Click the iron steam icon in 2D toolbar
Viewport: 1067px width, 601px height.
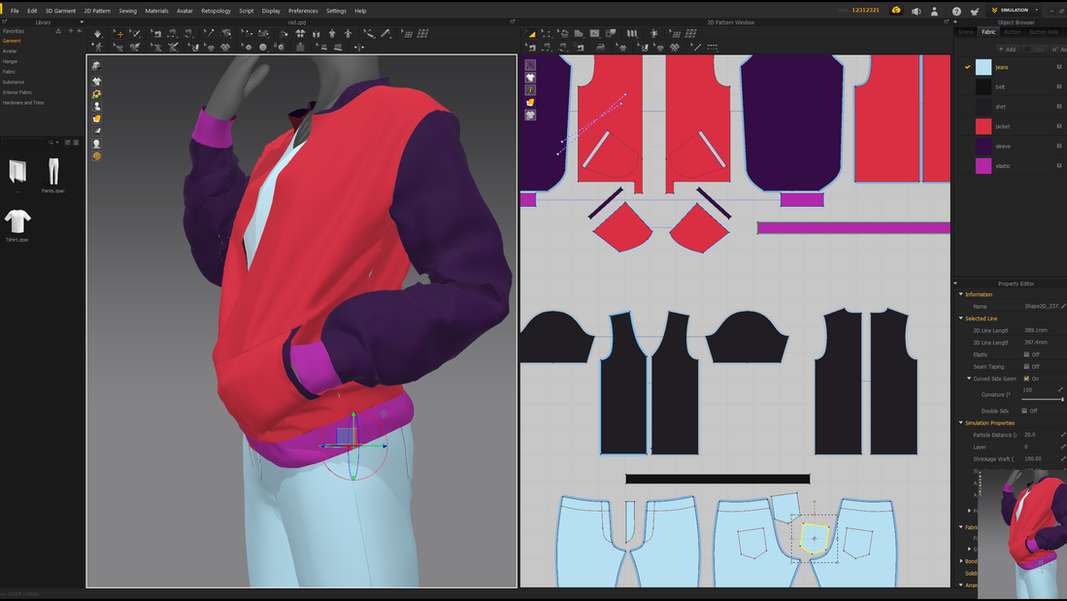(600, 47)
